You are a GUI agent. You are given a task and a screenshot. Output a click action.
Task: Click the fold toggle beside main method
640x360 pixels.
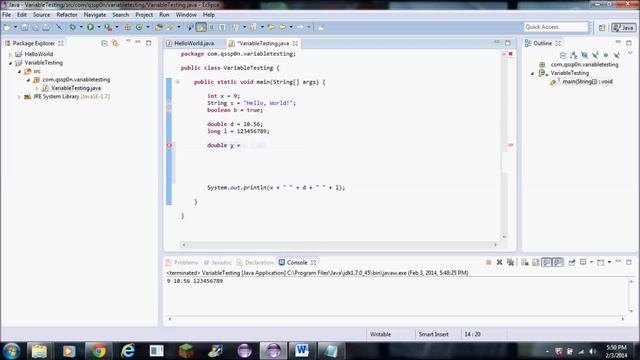[178, 82]
